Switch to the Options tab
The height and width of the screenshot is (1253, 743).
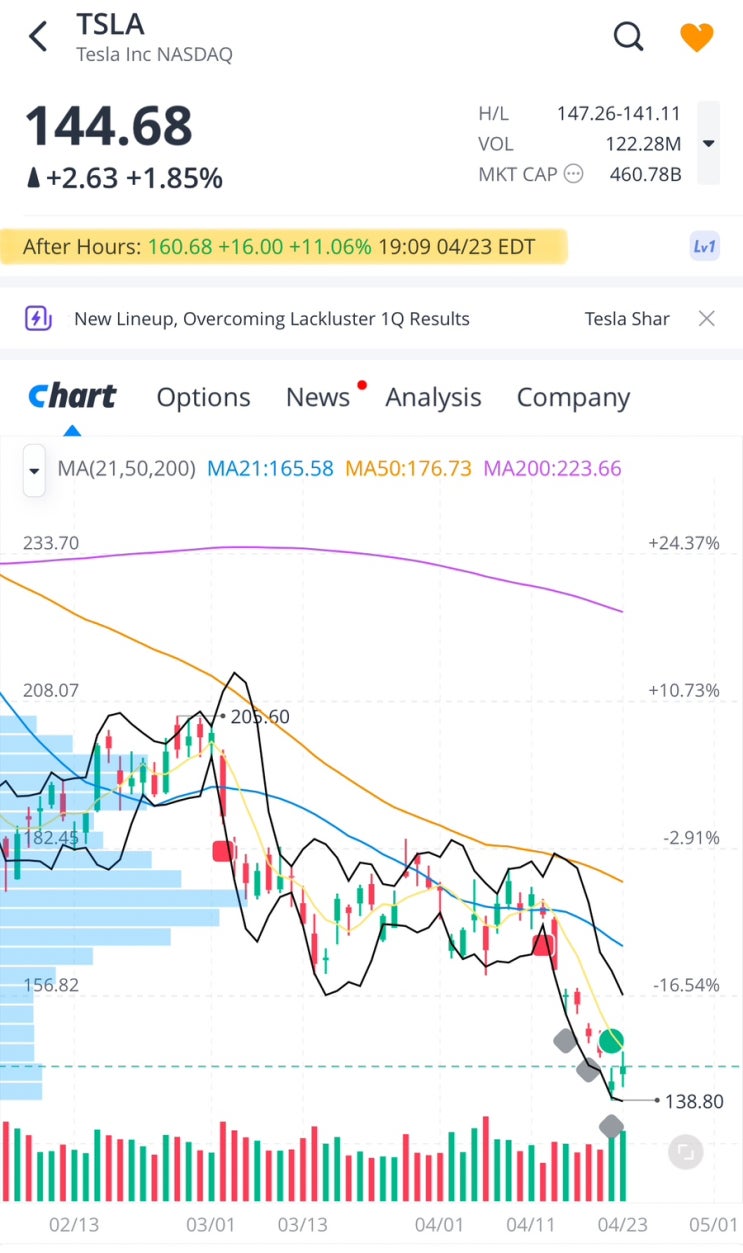203,397
